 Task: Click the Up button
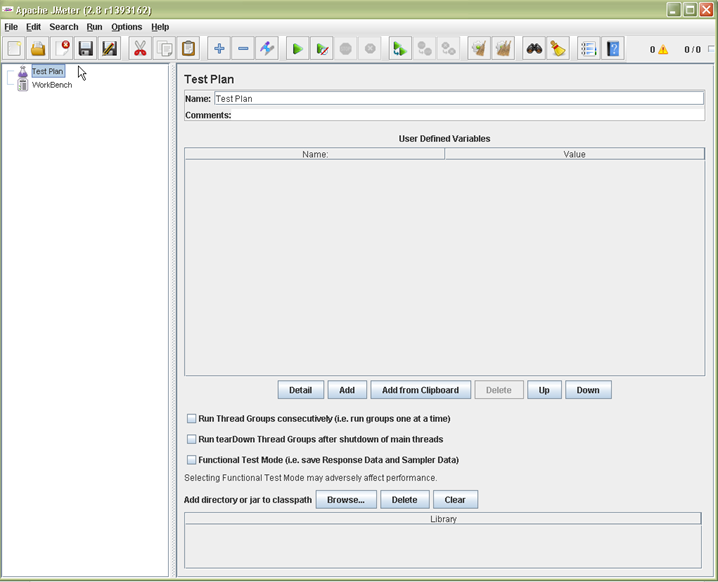click(x=544, y=390)
